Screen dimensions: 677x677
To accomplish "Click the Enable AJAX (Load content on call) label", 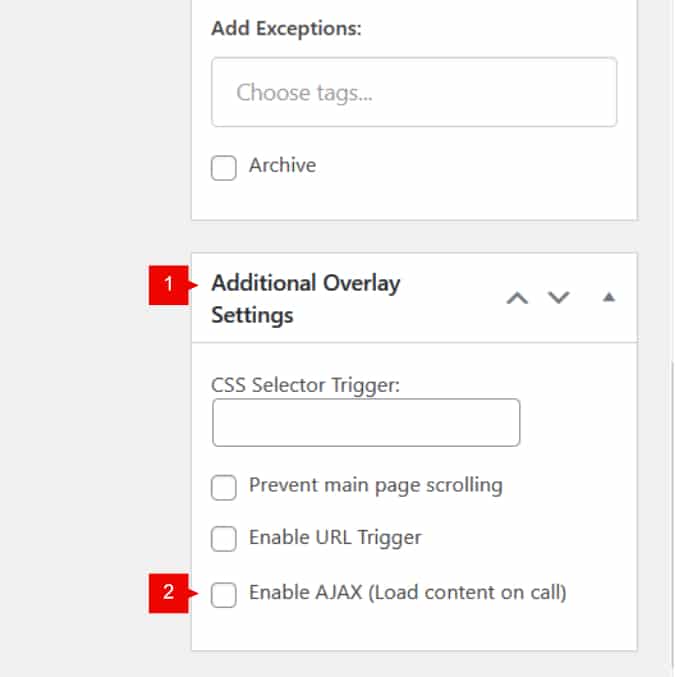I will (407, 592).
